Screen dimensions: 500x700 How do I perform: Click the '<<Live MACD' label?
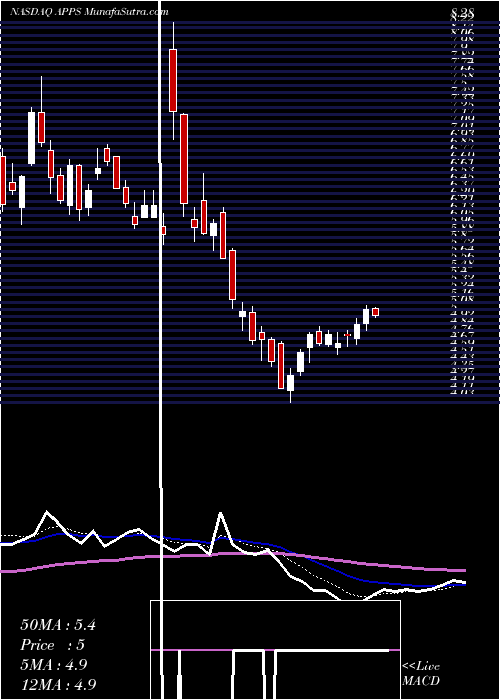click(421, 674)
